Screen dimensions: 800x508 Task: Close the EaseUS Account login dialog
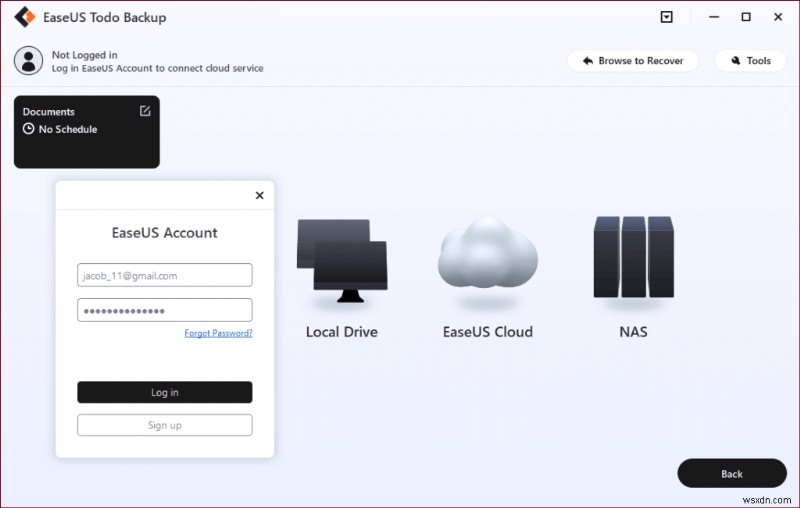pos(260,196)
